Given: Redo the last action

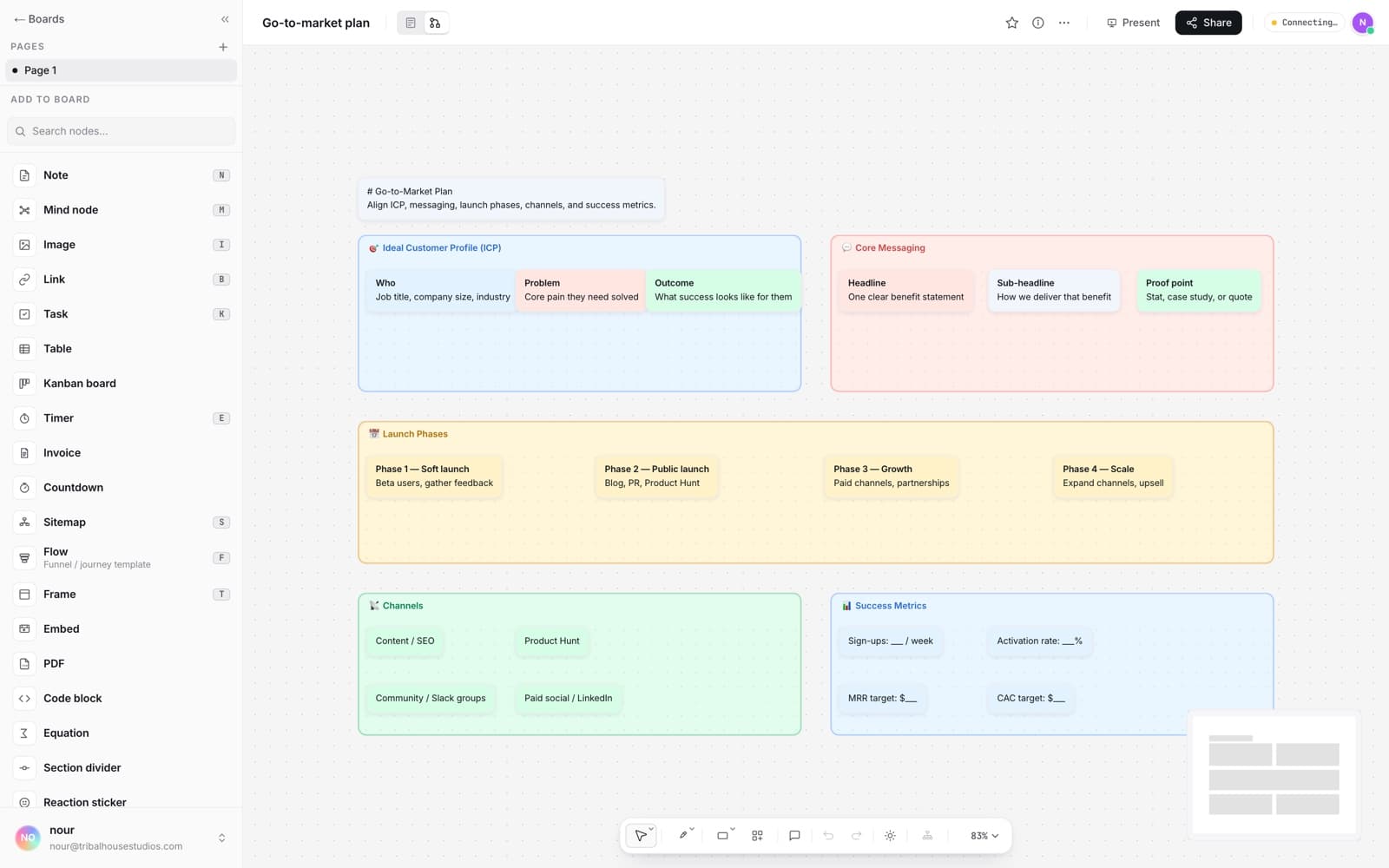Looking at the screenshot, I should click(857, 836).
